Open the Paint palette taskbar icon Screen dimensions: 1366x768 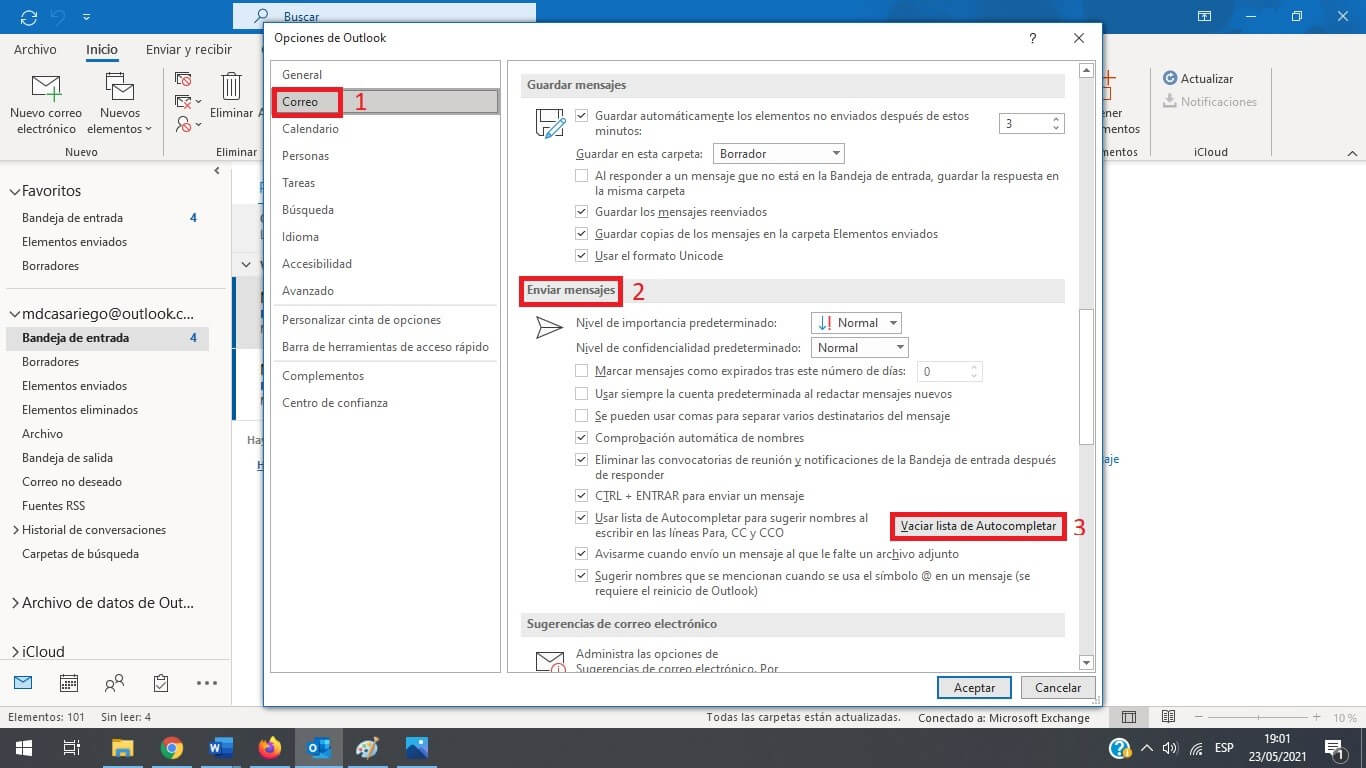pyautogui.click(x=368, y=748)
